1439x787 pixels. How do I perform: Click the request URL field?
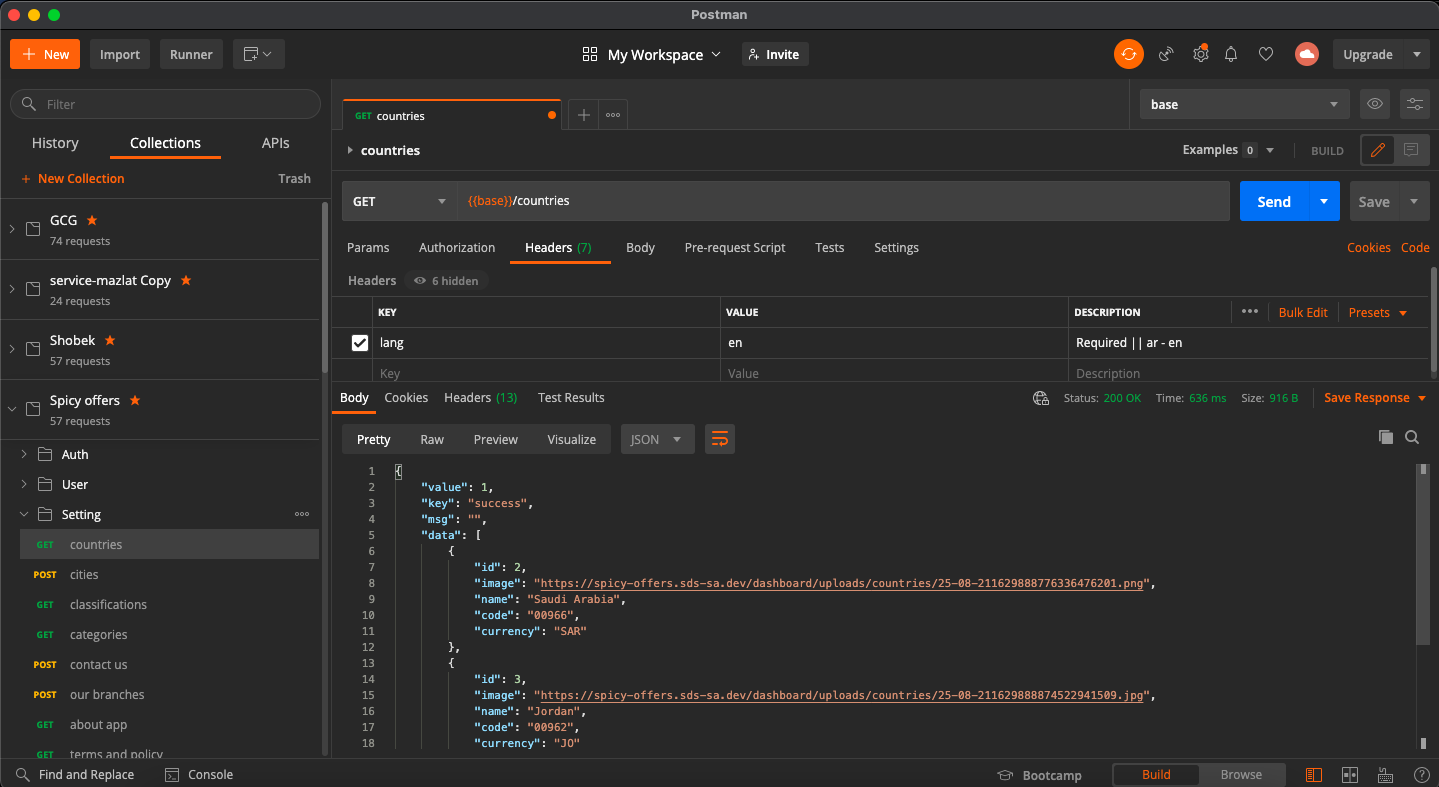[x=844, y=201]
